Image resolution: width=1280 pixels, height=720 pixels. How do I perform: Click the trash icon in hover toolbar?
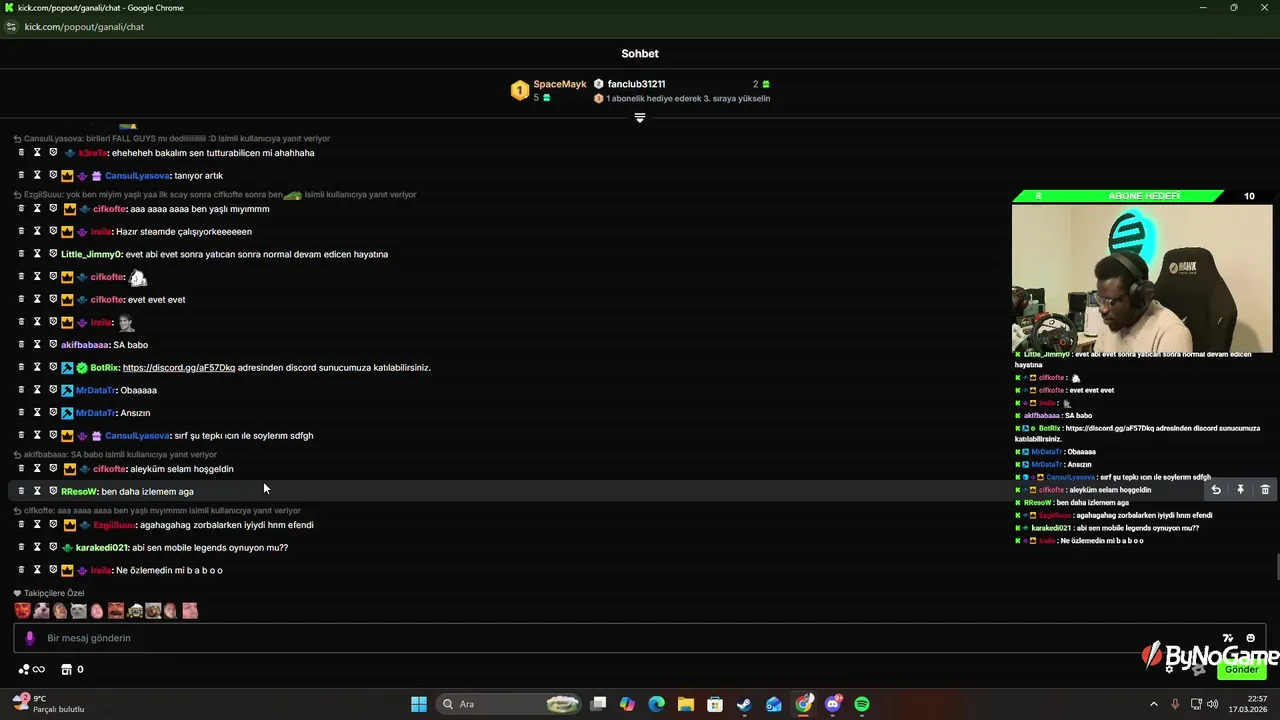click(1265, 490)
